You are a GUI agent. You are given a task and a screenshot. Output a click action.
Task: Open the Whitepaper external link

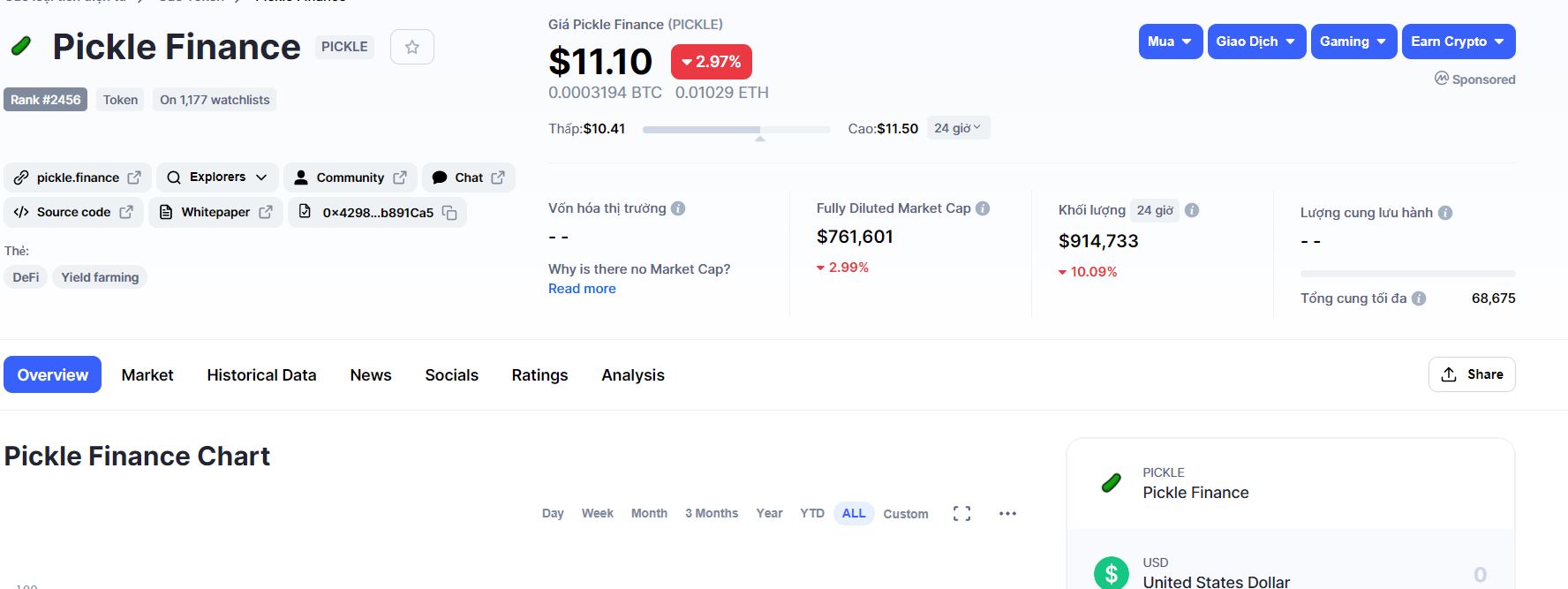pyautogui.click(x=215, y=213)
